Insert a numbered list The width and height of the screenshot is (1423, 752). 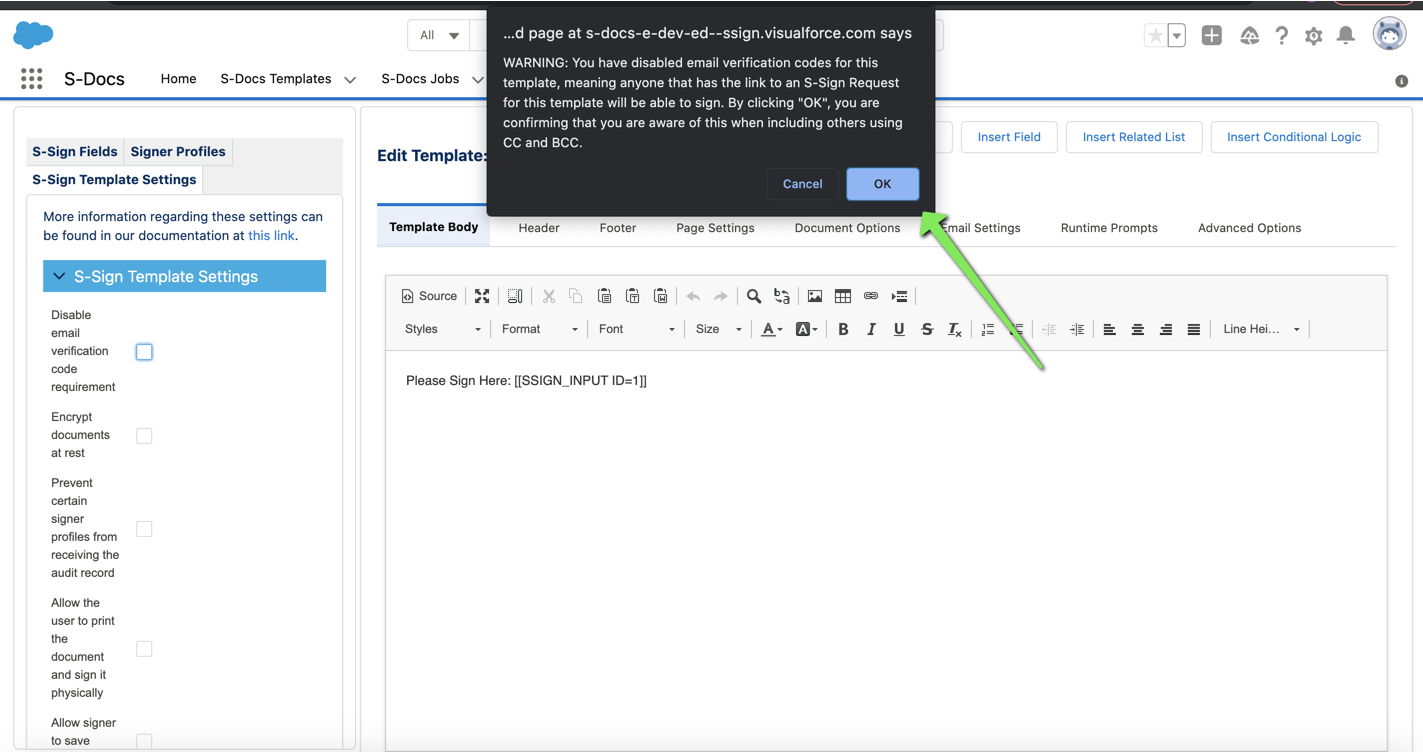(x=988, y=329)
